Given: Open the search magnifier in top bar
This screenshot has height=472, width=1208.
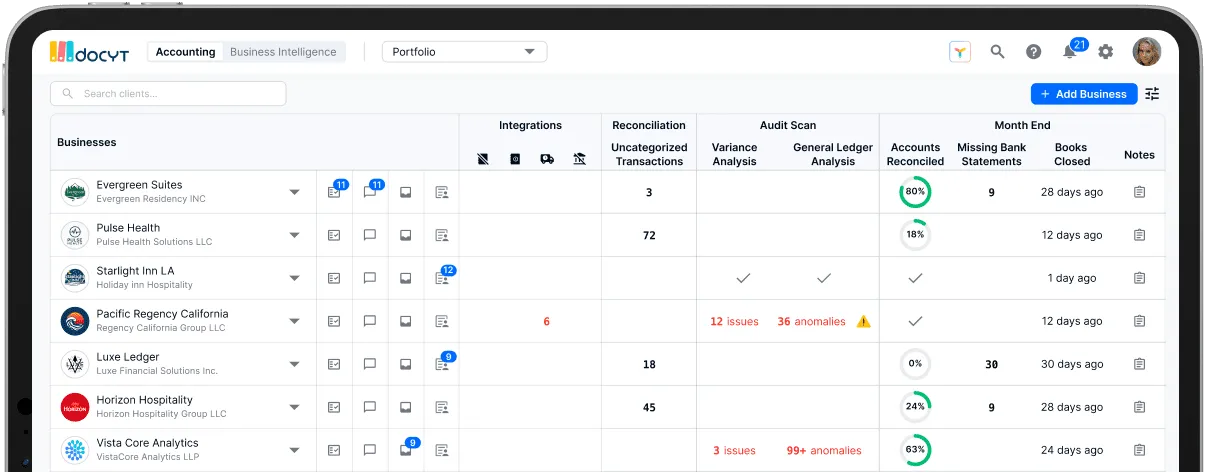Looking at the screenshot, I should (x=997, y=52).
